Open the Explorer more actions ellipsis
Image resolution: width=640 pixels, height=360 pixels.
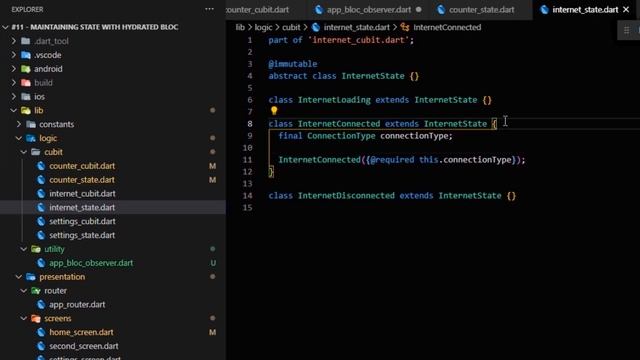[x=209, y=9]
